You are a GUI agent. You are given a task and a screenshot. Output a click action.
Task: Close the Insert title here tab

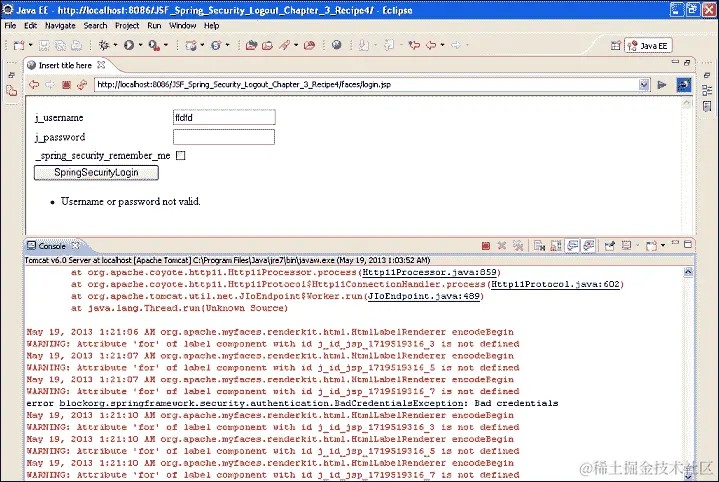pyautogui.click(x=101, y=65)
